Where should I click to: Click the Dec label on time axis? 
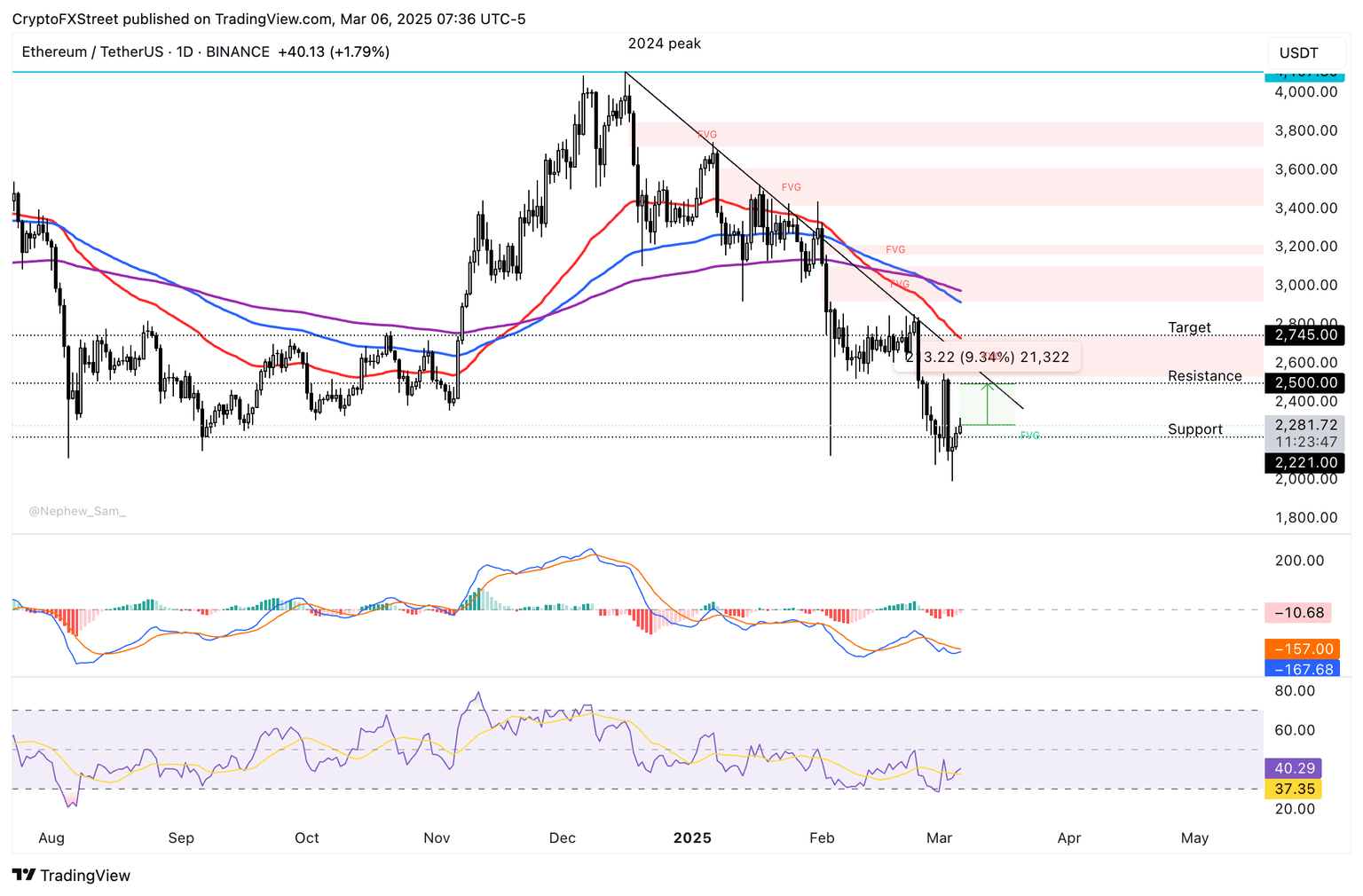pos(563,837)
